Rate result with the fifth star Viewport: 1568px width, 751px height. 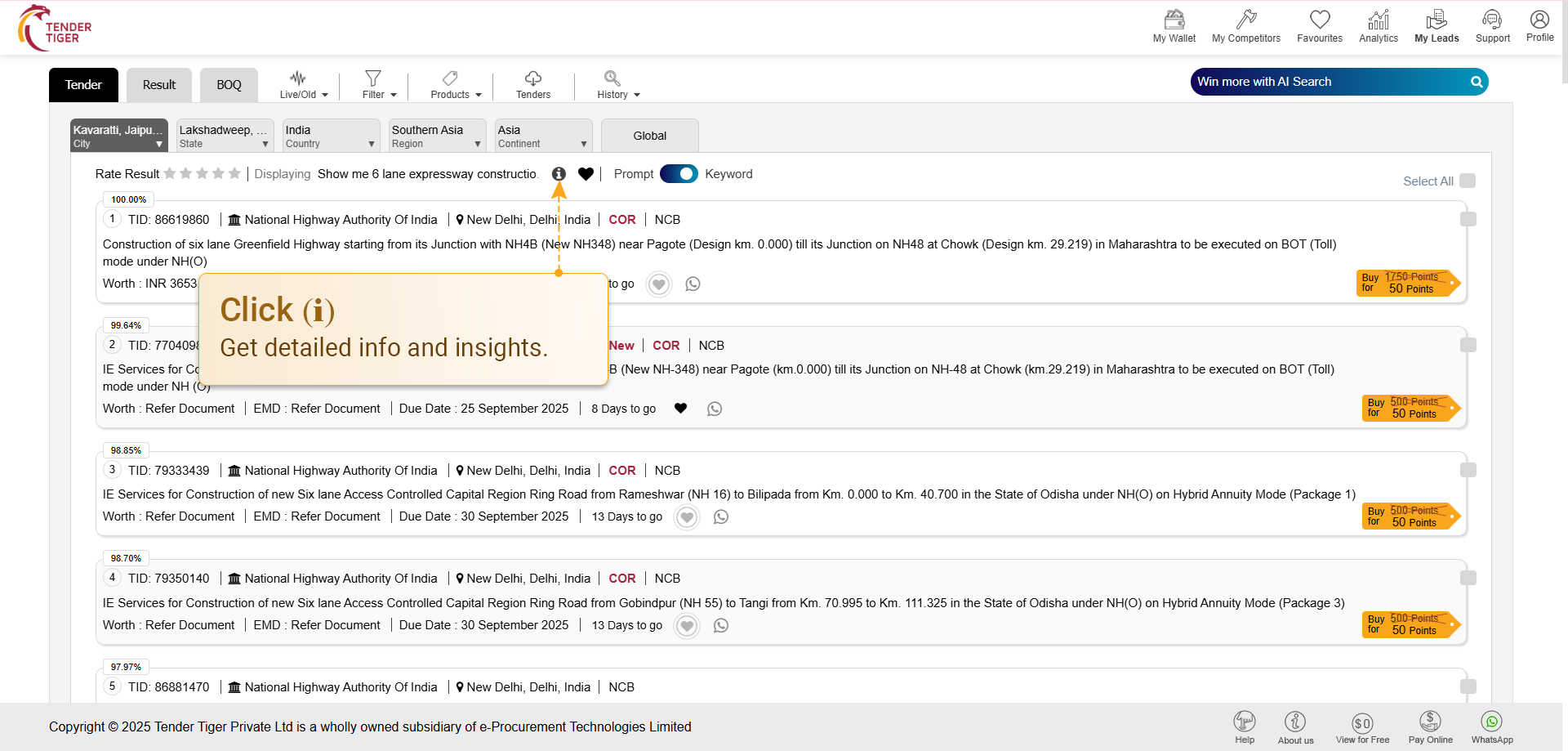234,174
